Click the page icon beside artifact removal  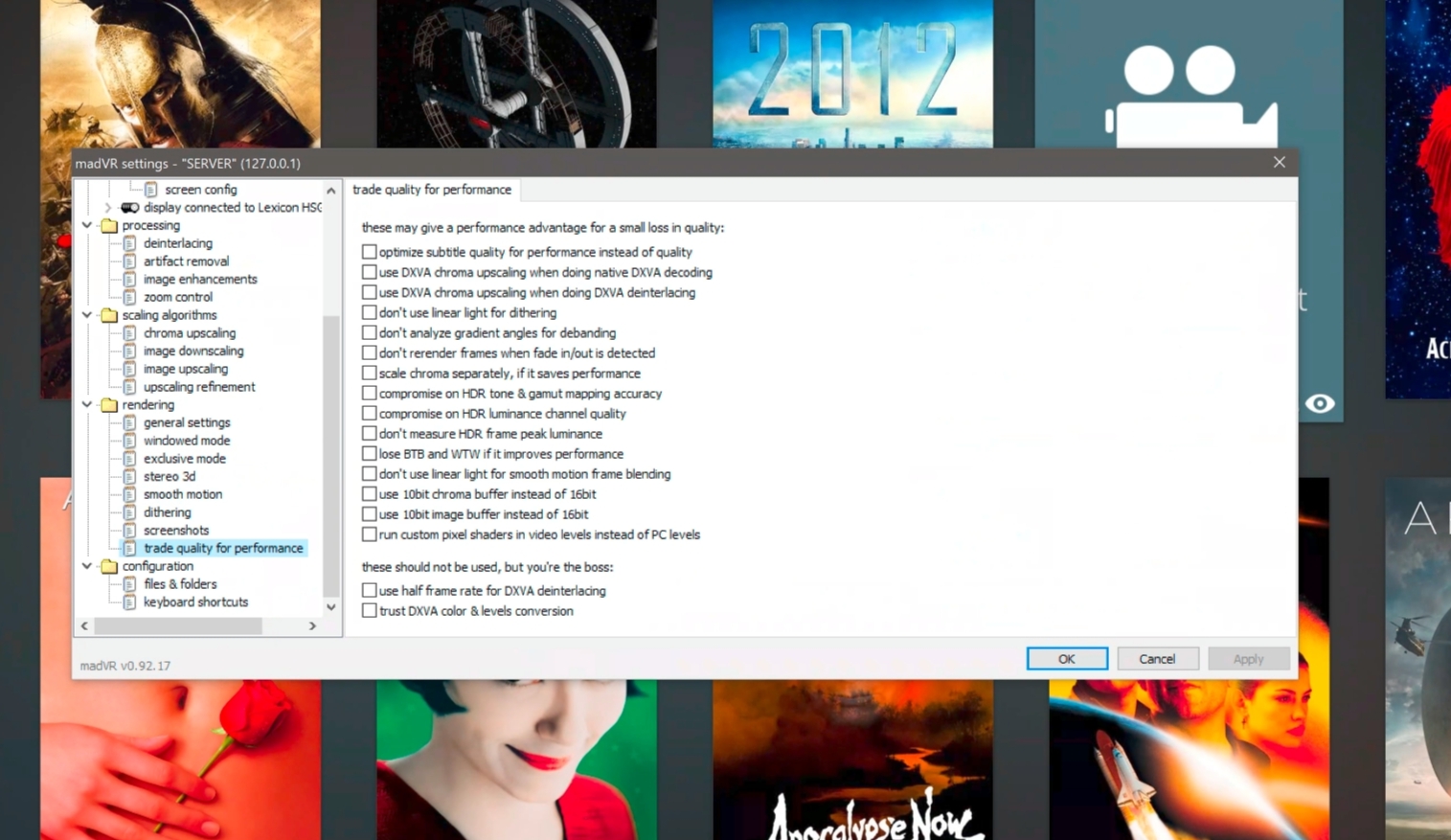[130, 261]
